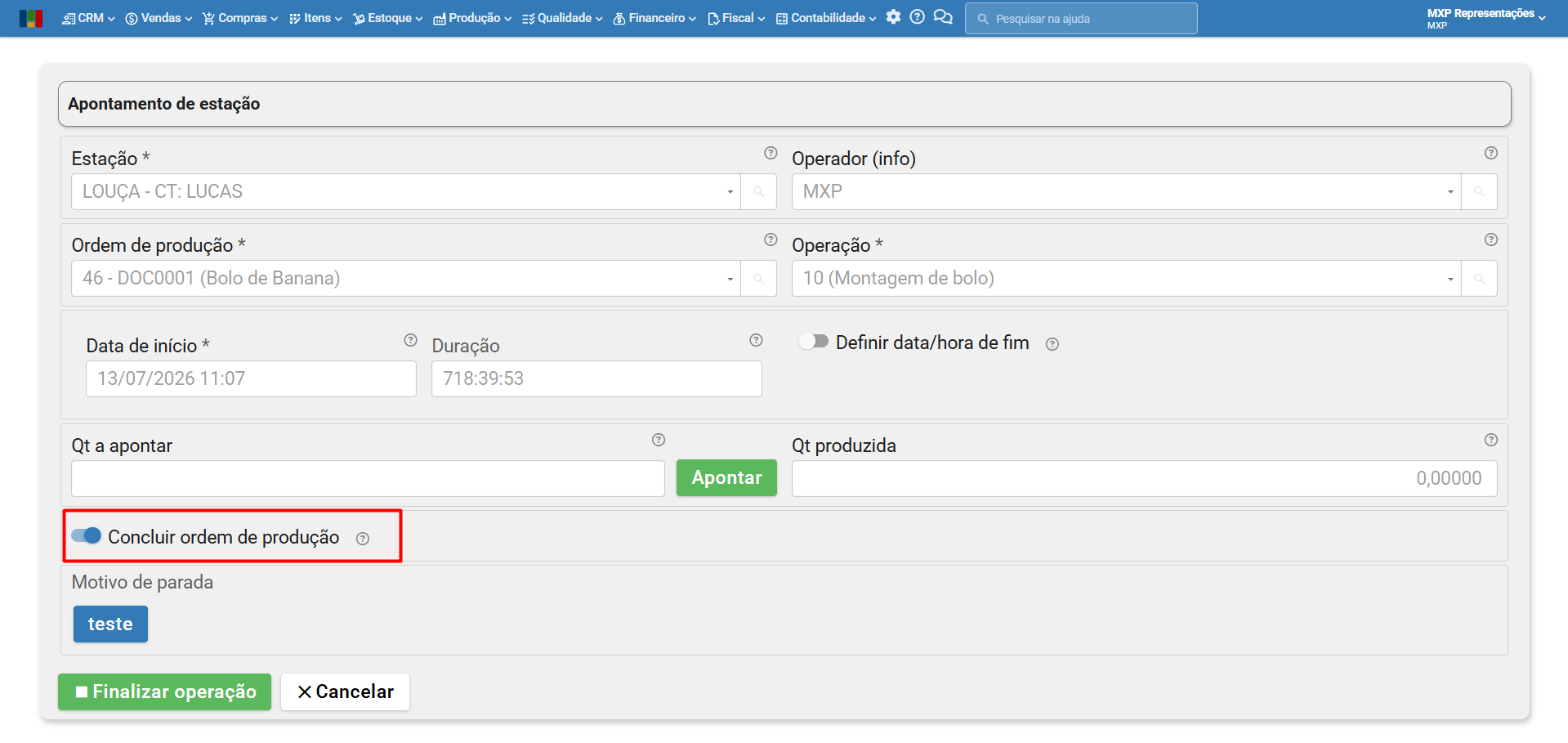Click into the Qt a apontar input
Viewport: 1568px width, 743px height.
click(368, 478)
